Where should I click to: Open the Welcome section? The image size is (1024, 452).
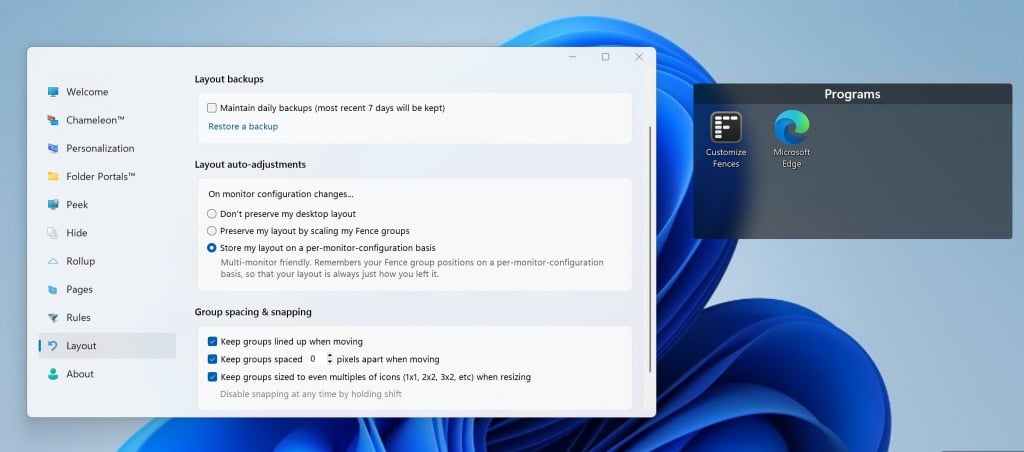tap(88, 92)
